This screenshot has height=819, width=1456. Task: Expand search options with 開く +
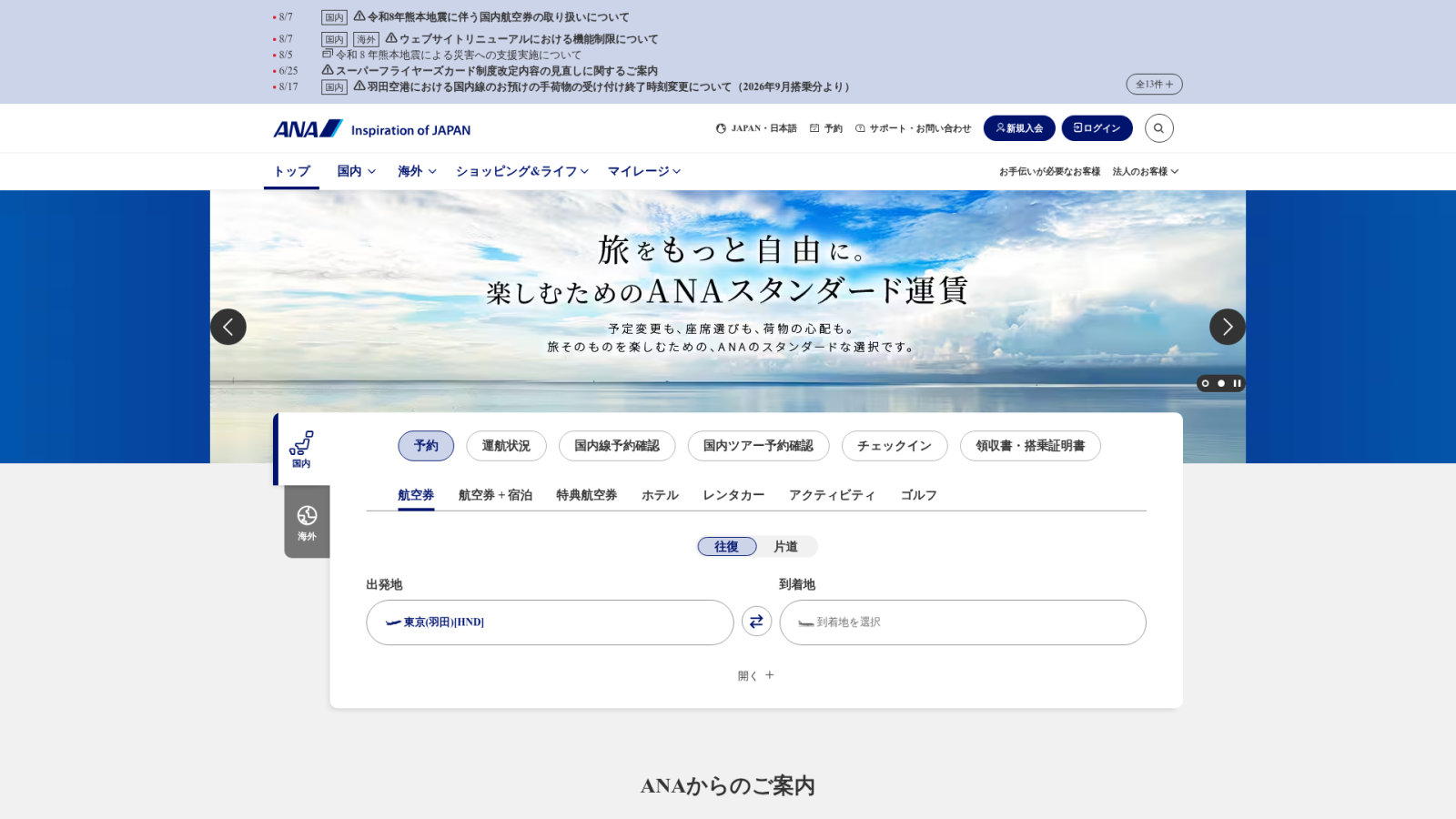tap(756, 675)
